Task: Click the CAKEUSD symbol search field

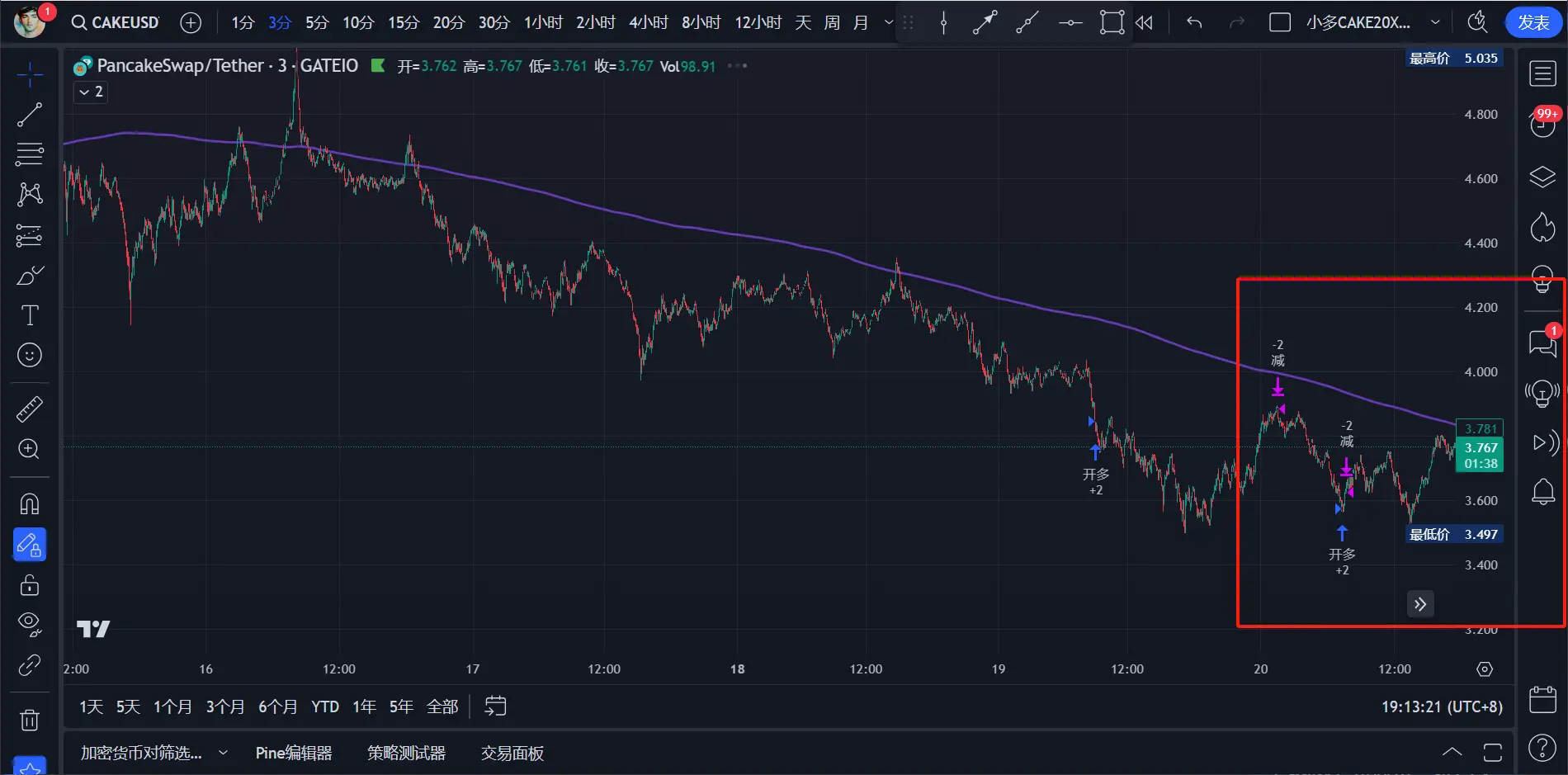Action: (x=116, y=22)
